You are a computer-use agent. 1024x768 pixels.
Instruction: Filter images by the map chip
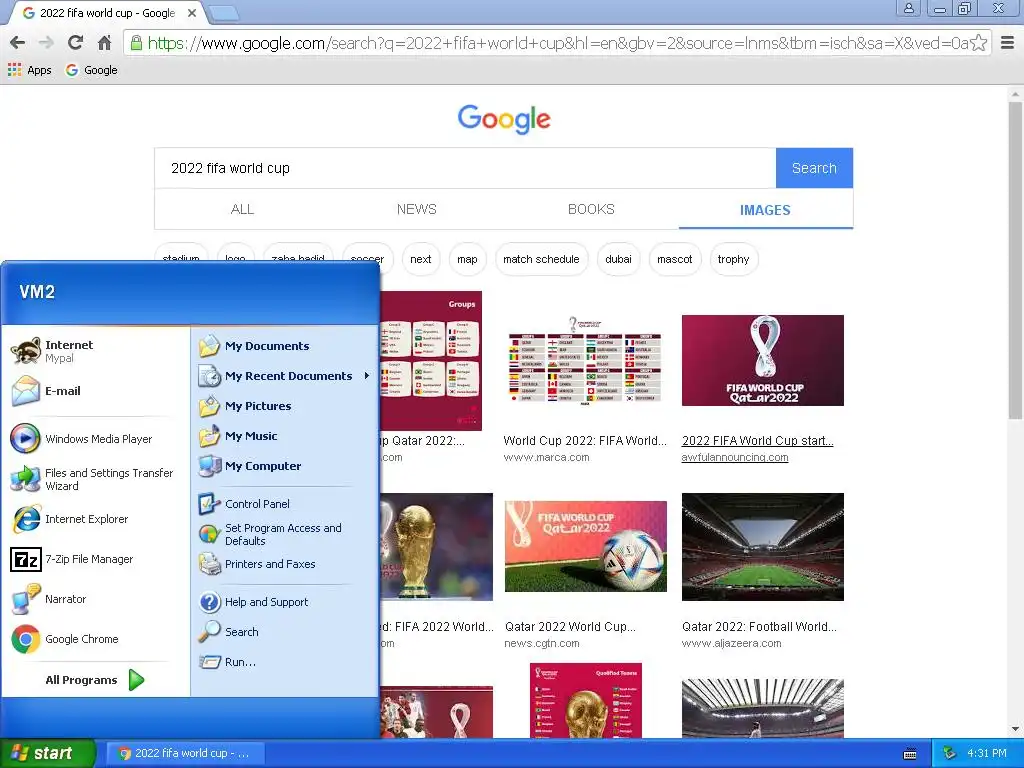pos(467,259)
